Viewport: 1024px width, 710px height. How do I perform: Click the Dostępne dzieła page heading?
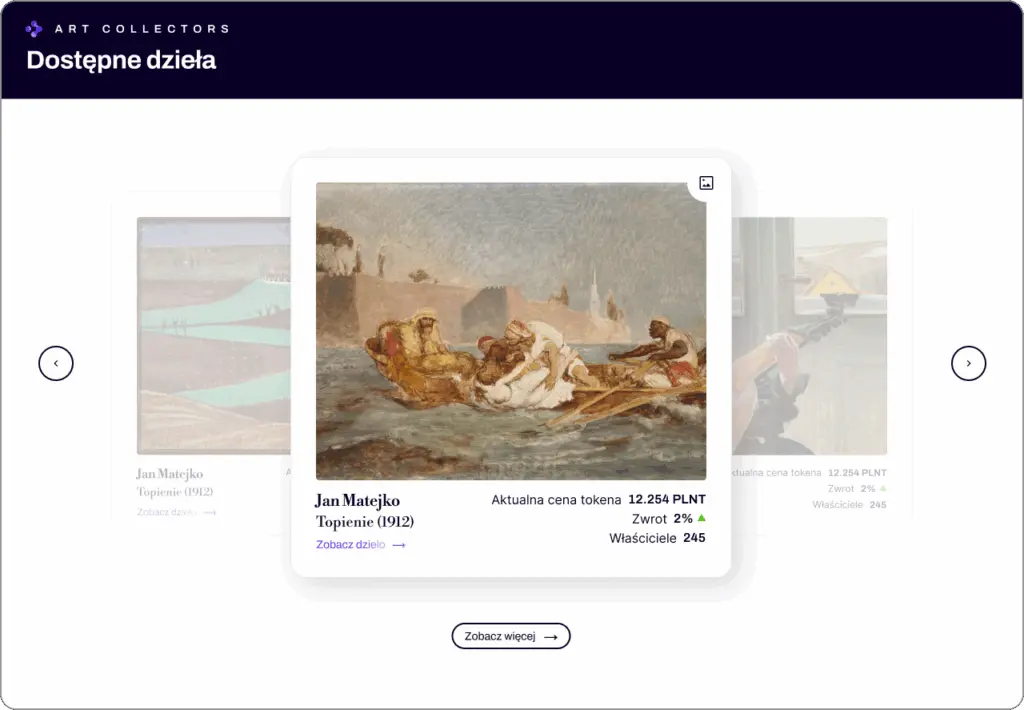pyautogui.click(x=121, y=60)
